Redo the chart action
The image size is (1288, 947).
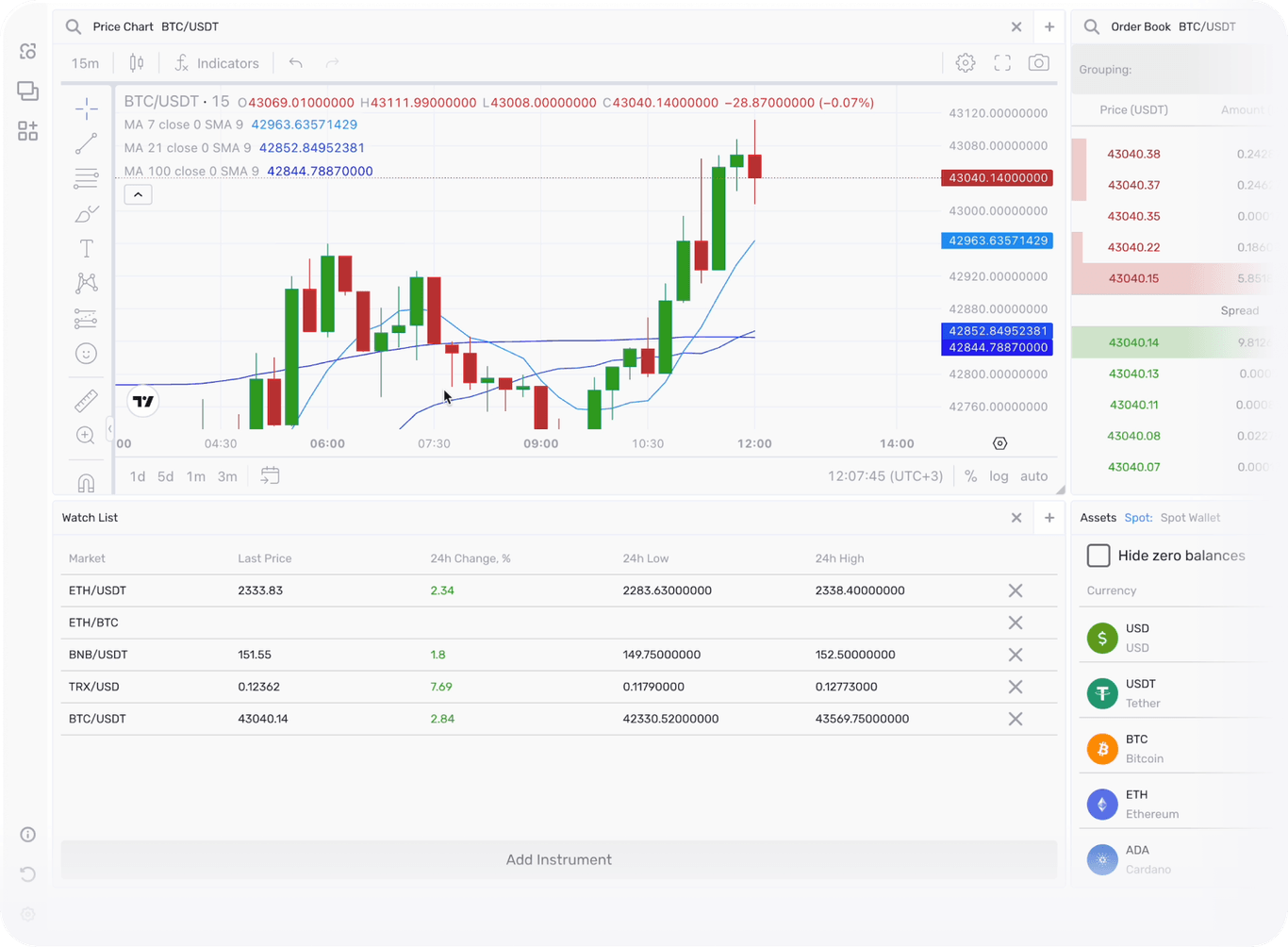(x=332, y=63)
